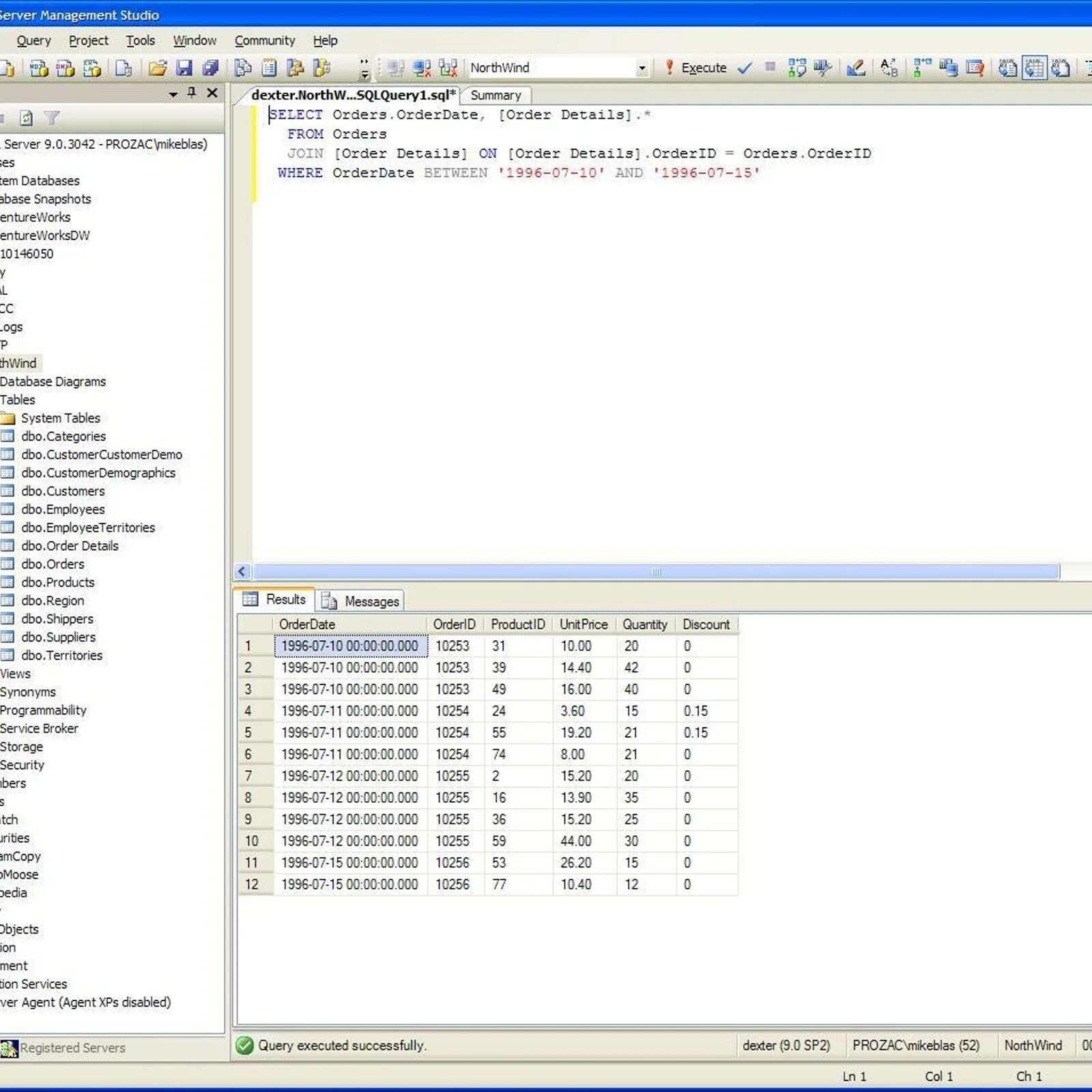This screenshot has height=1092, width=1092.
Task: Click Object Explorer filter funnel icon
Action: pyautogui.click(x=52, y=118)
